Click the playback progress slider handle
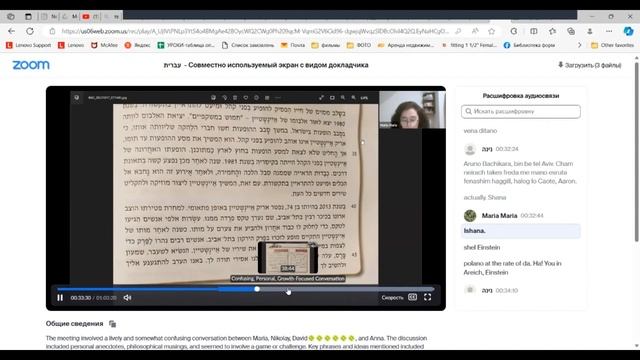This screenshot has width=640, height=360. (257, 289)
